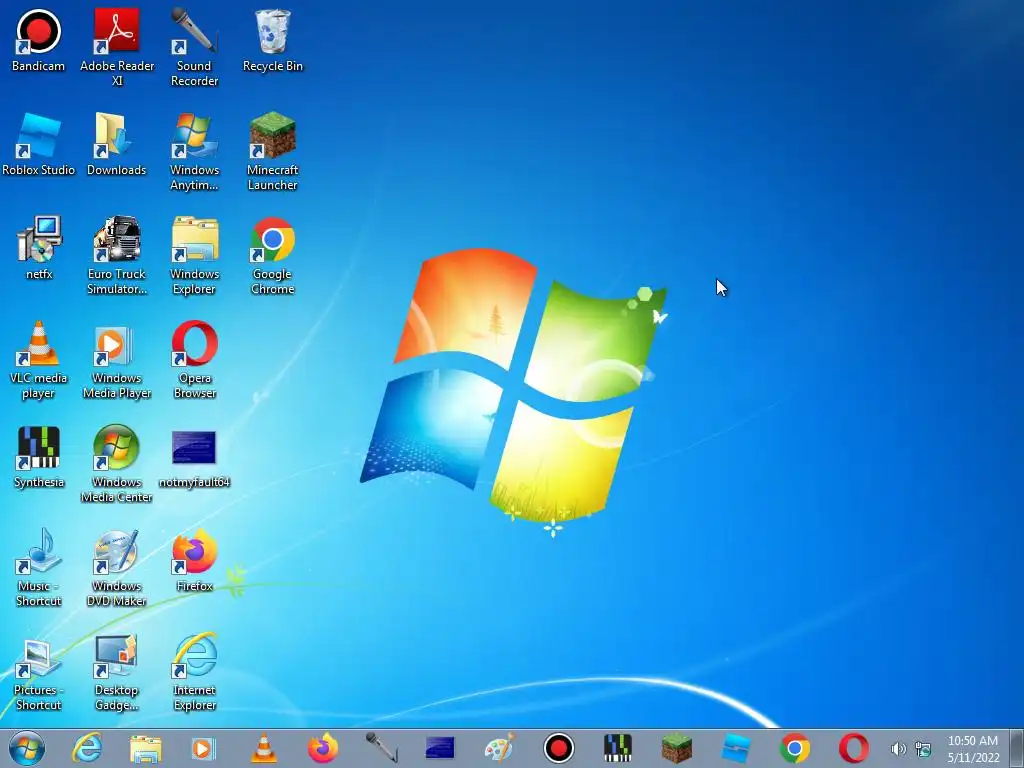The height and width of the screenshot is (768, 1024).
Task: Select the Music - Shortcut desktop icon
Action: (39, 568)
